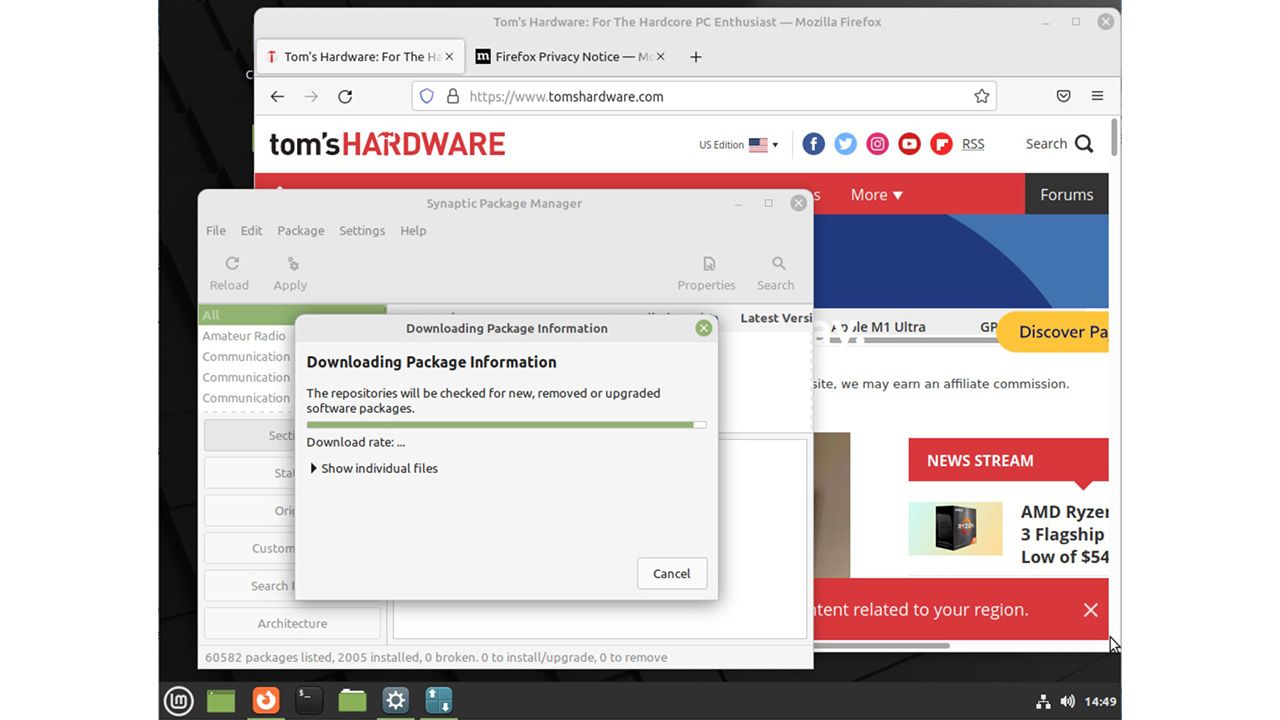Click Synaptic taskbar icon
Screen dimensions: 1280x720
pyautogui.click(x=439, y=700)
